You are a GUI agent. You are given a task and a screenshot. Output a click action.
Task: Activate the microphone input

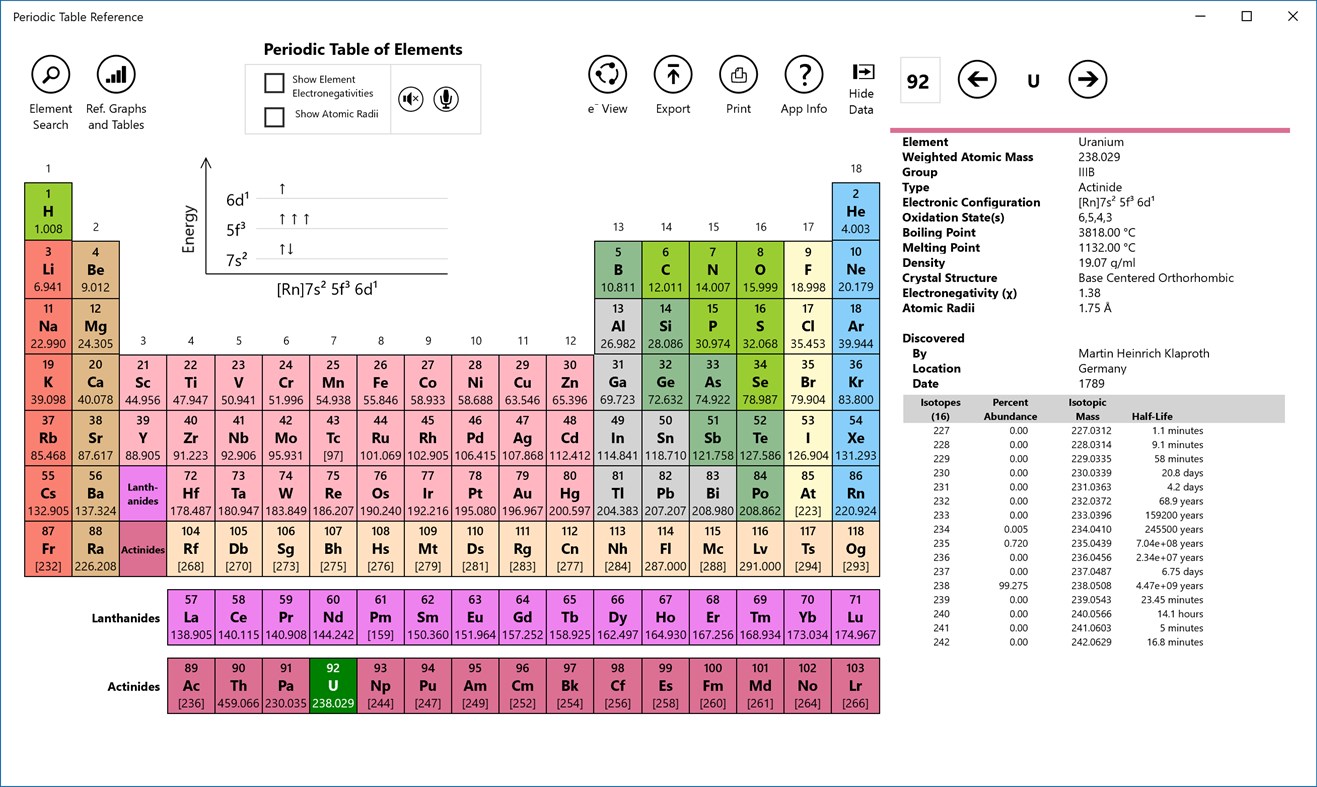[445, 99]
